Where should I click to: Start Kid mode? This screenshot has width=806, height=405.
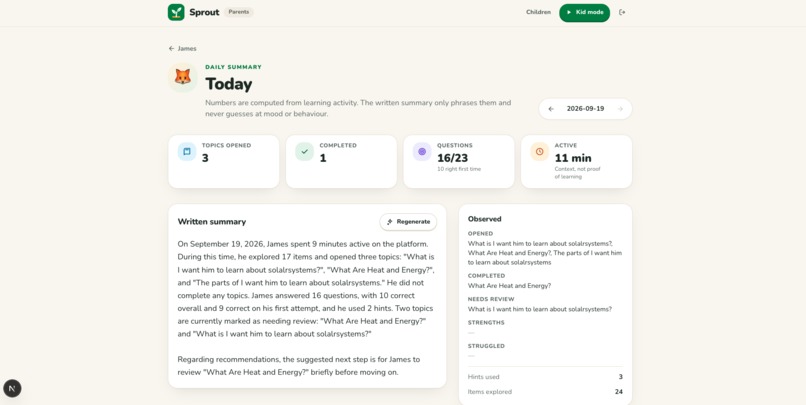click(584, 12)
